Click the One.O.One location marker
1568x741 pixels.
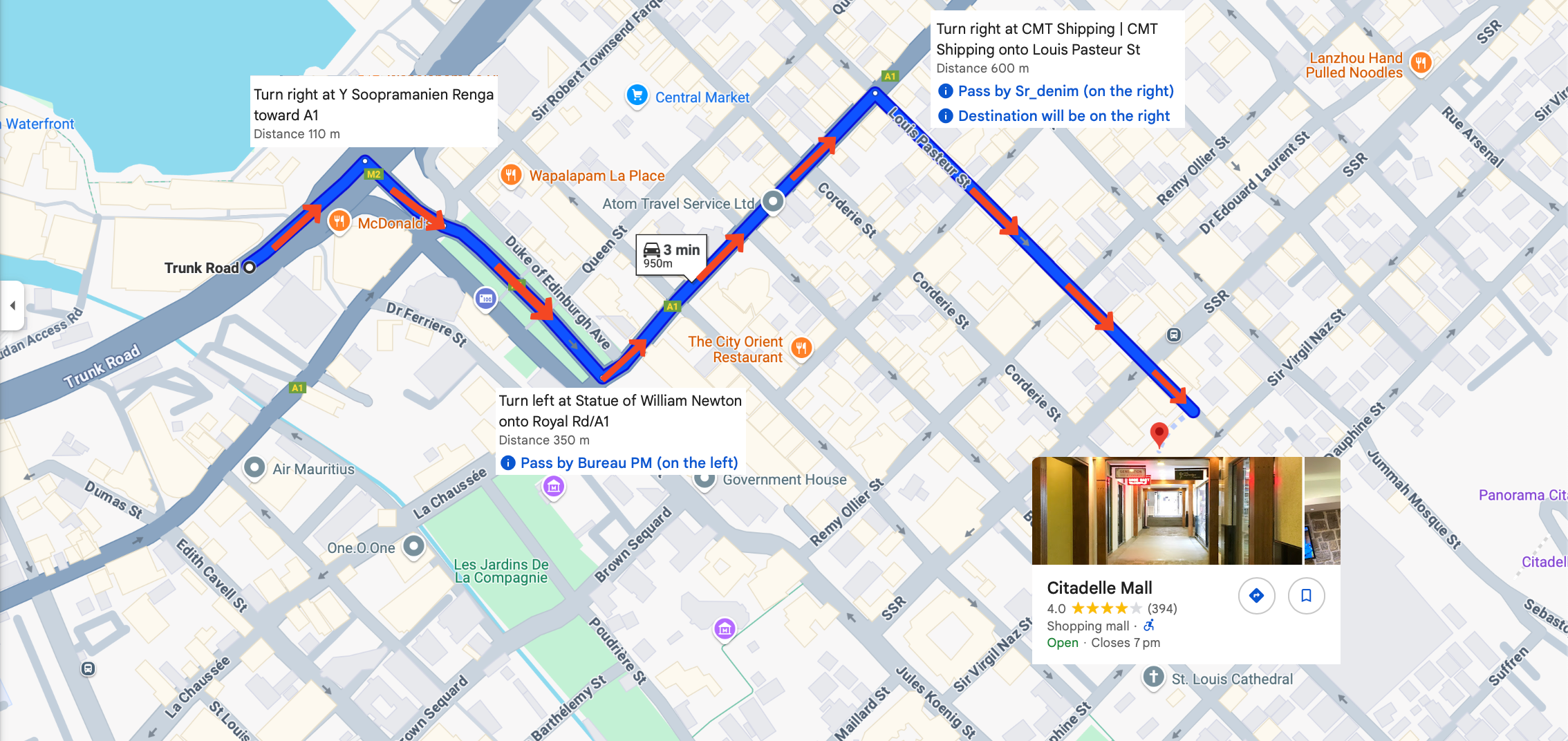tap(413, 546)
